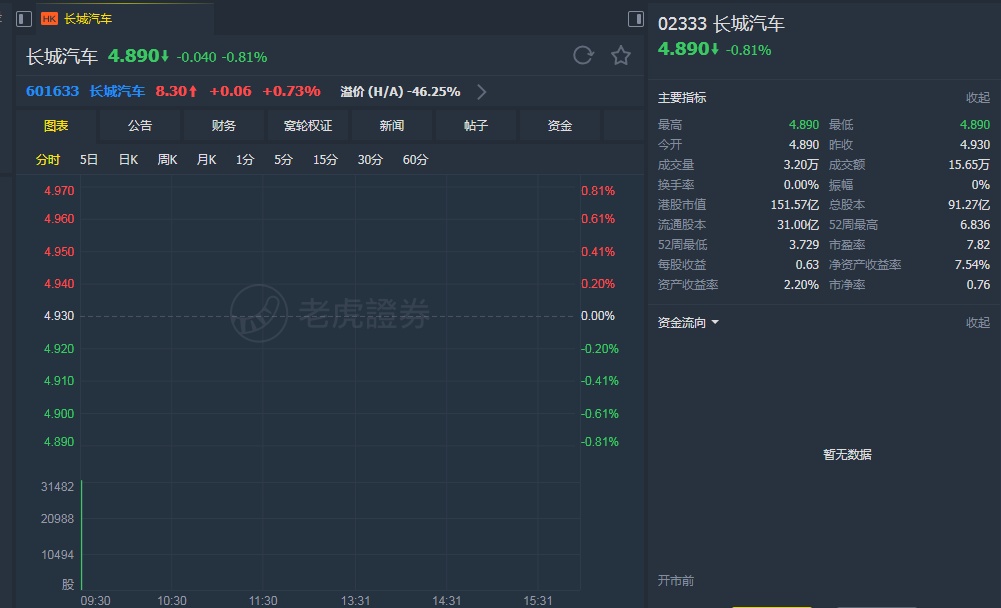
Task: Click the 净资产收益率 value 7.54%
Action: 972,264
